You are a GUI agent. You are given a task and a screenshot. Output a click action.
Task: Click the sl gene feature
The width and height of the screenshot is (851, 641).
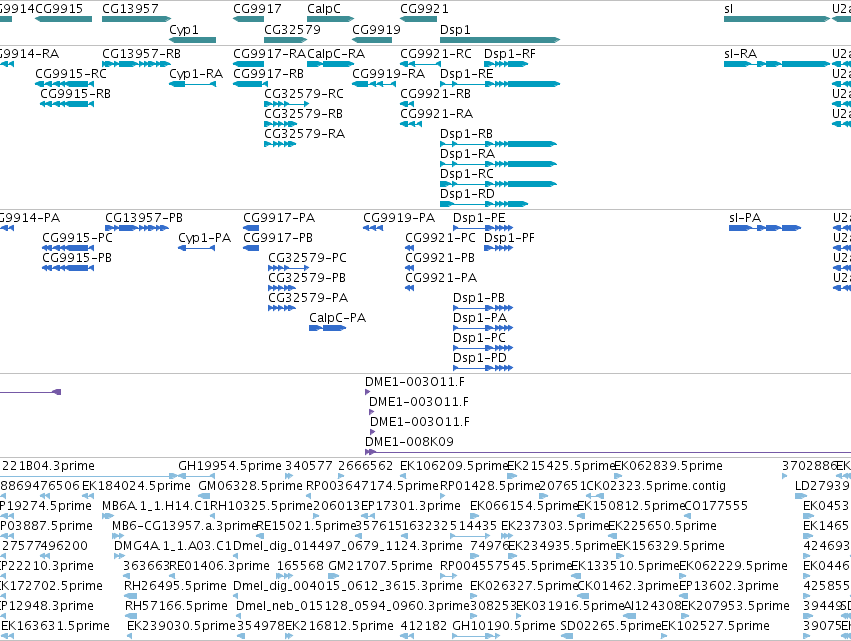tap(777, 19)
